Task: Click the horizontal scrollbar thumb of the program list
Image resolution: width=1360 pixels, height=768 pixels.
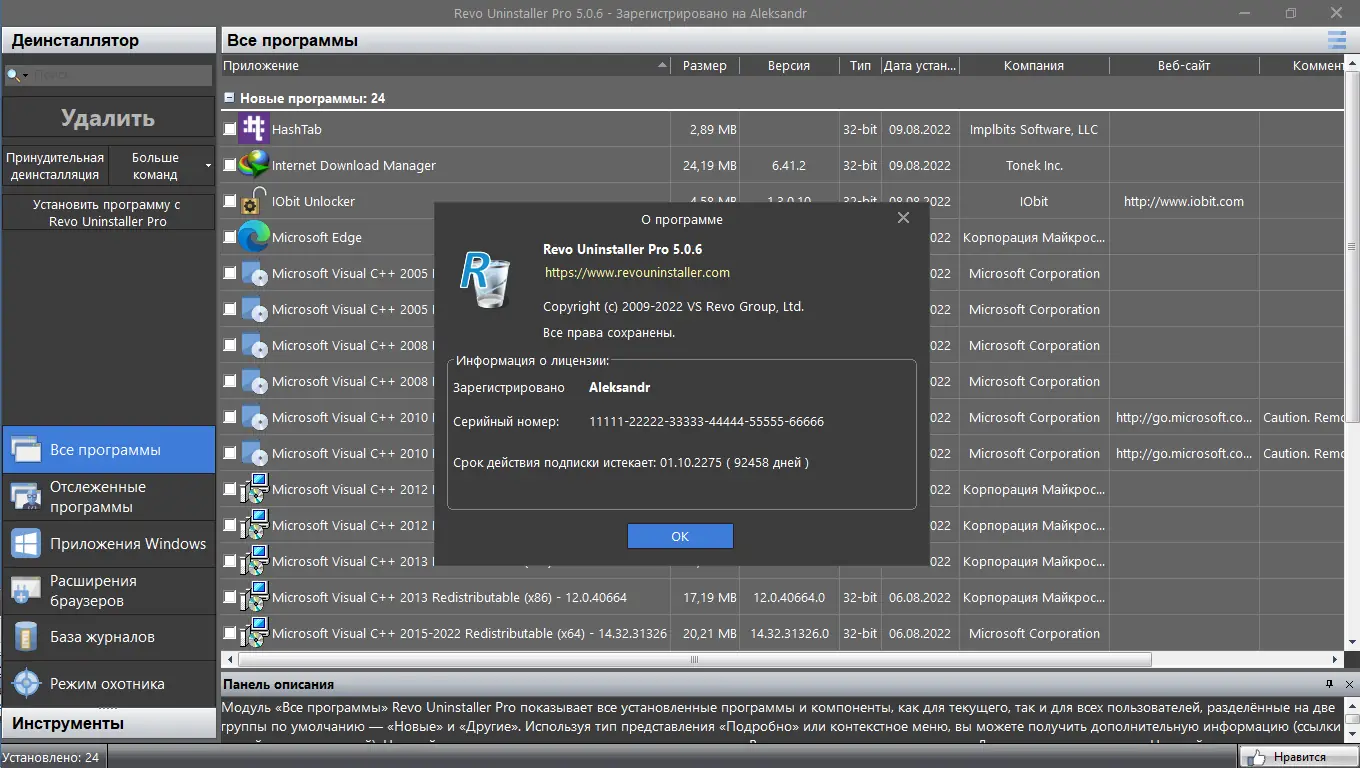Action: [694, 660]
